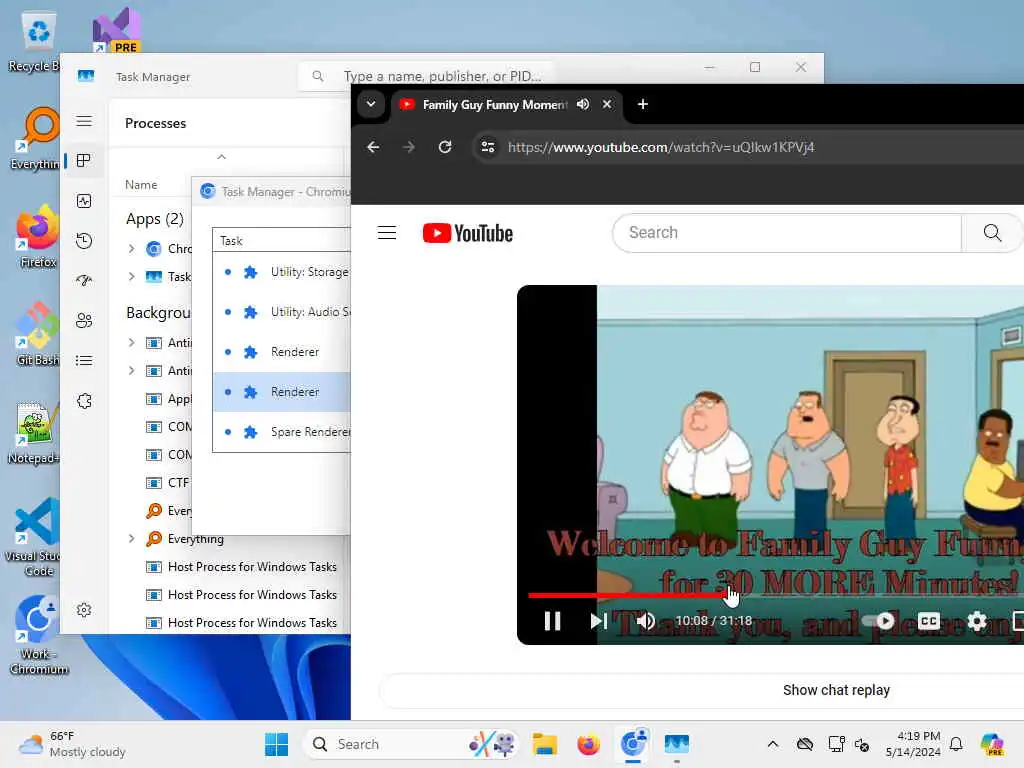Pause the YouTube video
This screenshot has height=768, width=1024.
[x=552, y=620]
